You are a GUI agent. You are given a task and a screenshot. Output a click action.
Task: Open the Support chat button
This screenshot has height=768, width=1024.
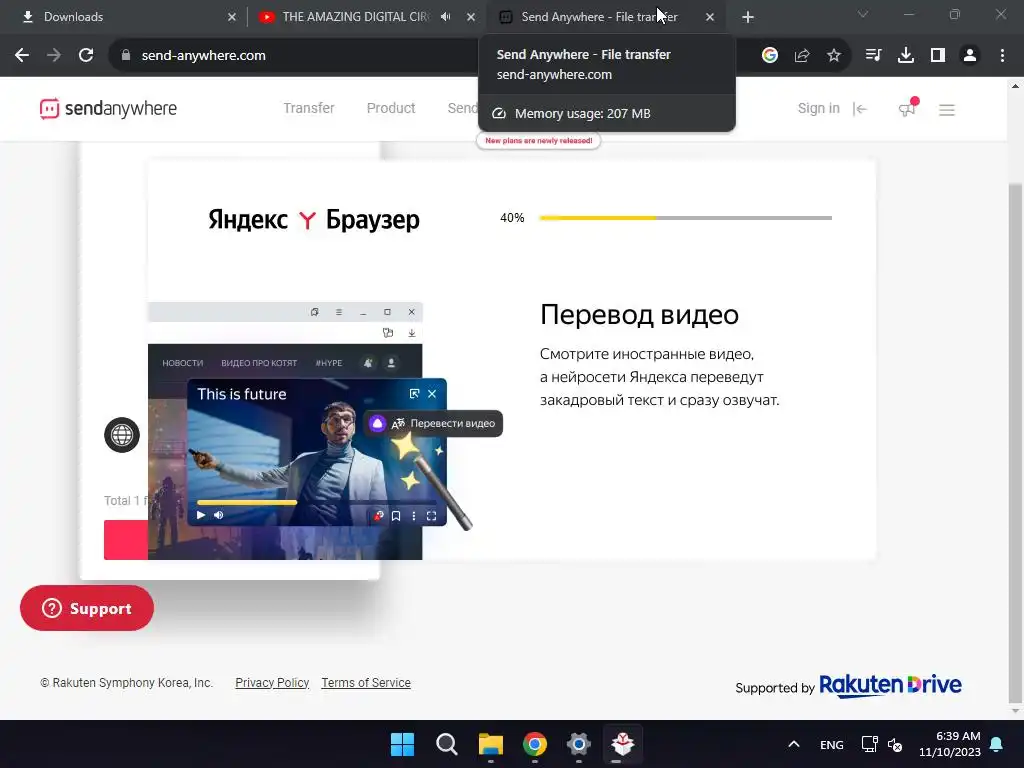(87, 608)
